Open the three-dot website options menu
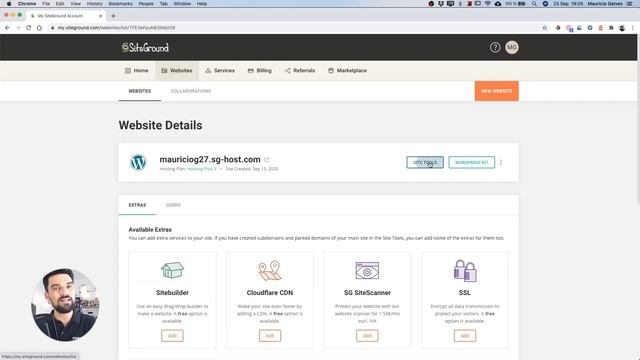Image resolution: width=640 pixels, height=360 pixels. (x=501, y=162)
